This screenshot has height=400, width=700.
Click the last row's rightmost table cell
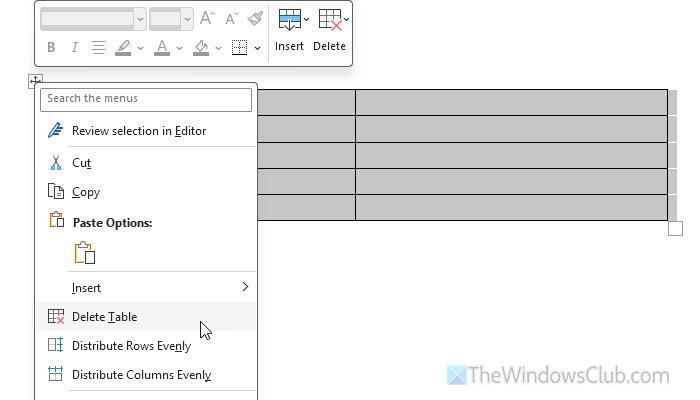(x=512, y=208)
